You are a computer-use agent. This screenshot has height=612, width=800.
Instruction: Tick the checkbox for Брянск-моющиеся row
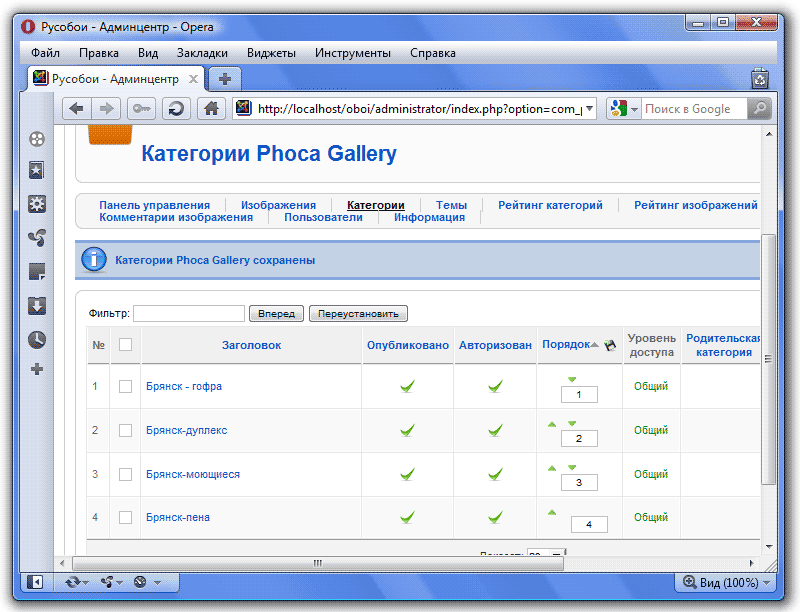point(125,474)
